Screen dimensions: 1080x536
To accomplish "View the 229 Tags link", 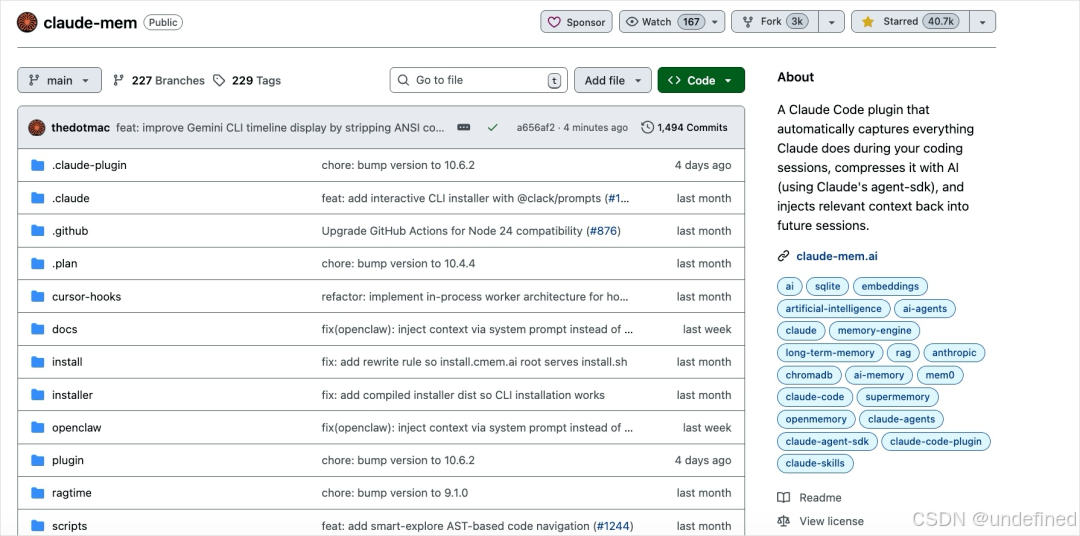I will click(x=247, y=81).
